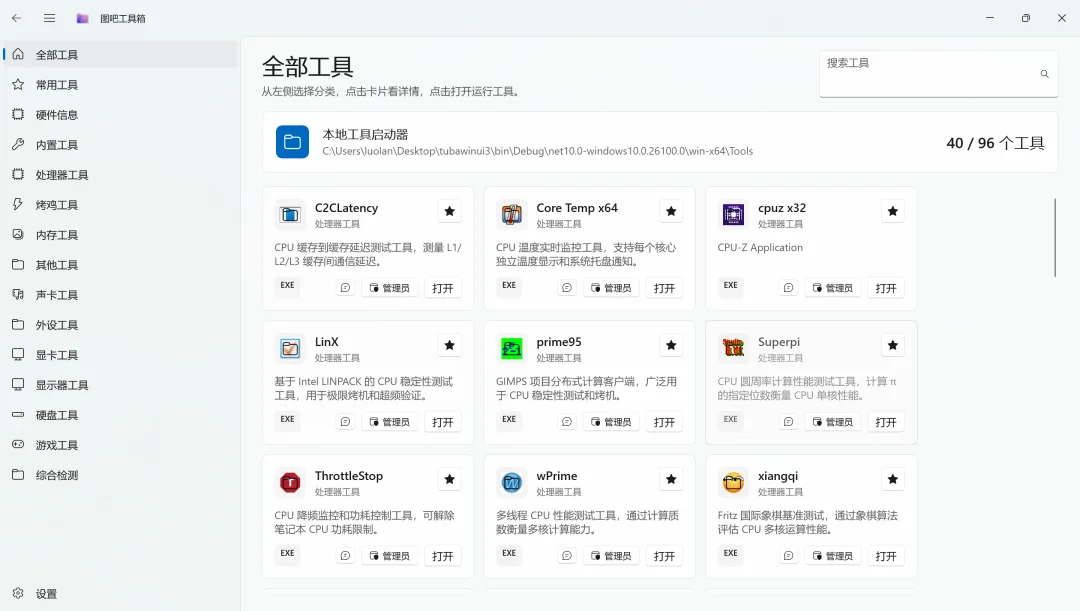Screen dimensions: 1080x611
Task: Open 游戏工具 category
Action: (x=121, y=445)
